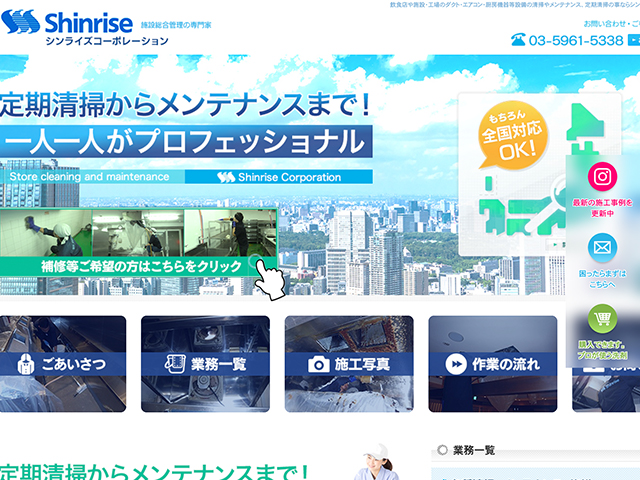Click the camera icon on 施工写真
Image resolution: width=640 pixels, height=480 pixels.
coord(318,364)
